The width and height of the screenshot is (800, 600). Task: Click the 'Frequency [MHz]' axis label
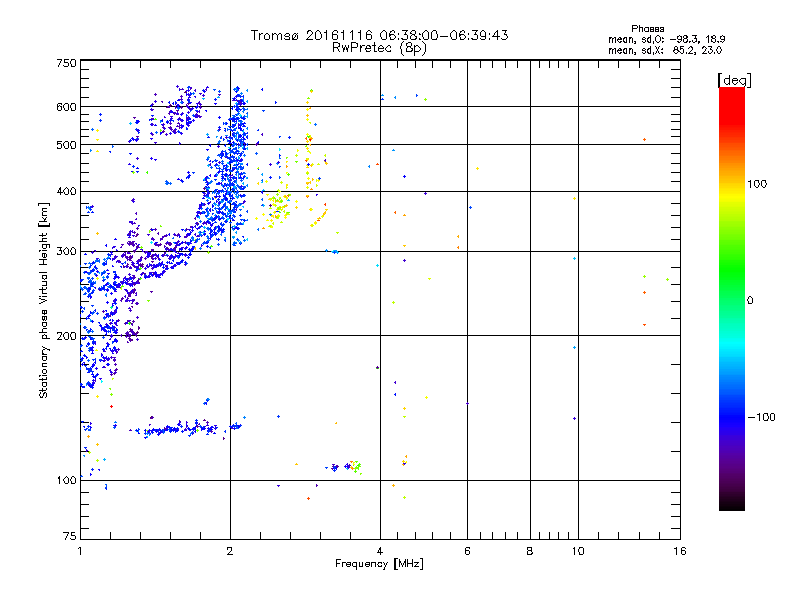coord(379,564)
